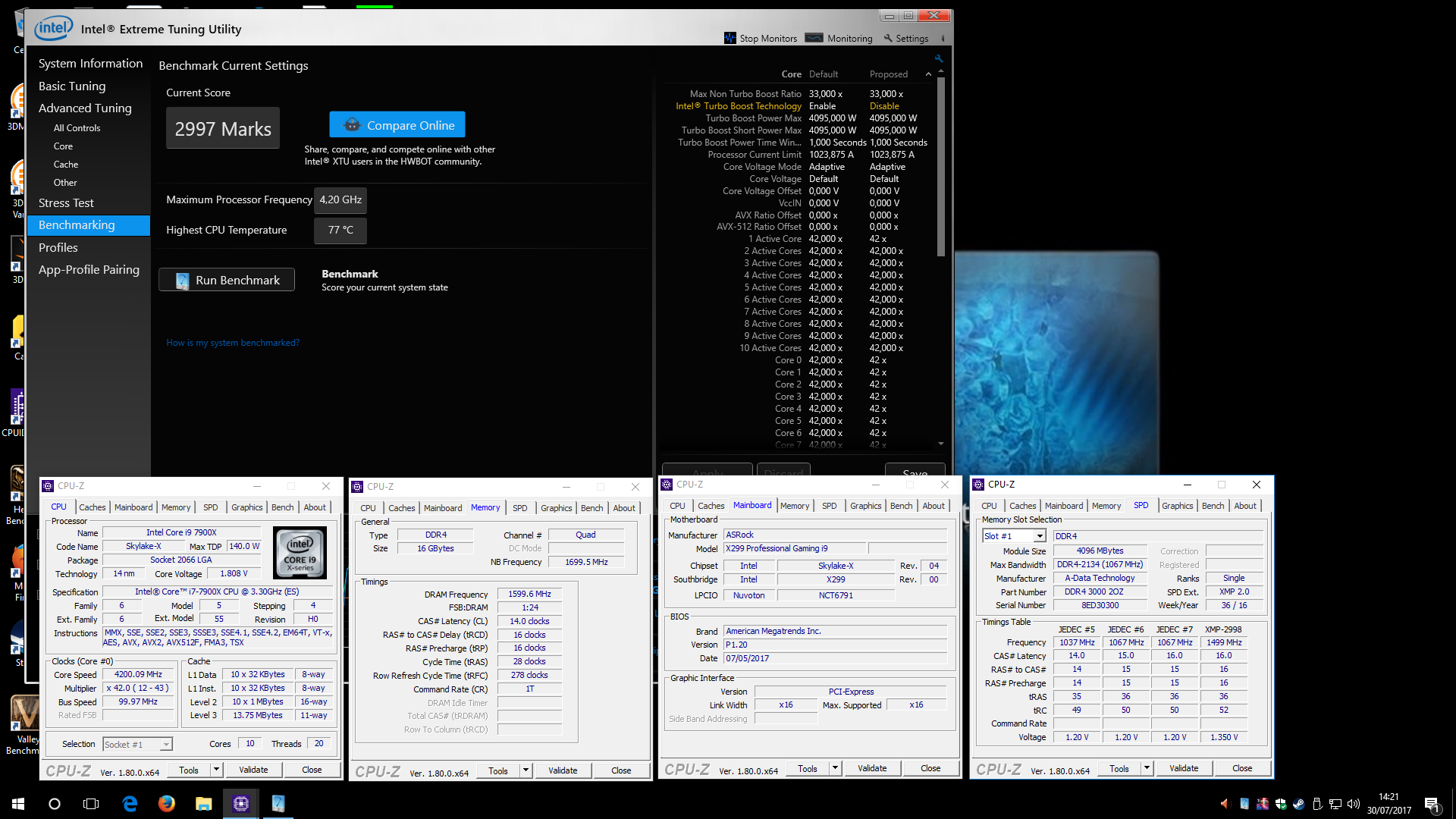The height and width of the screenshot is (819, 1456).
Task: Click Tools button in Mainboard CPU-Z window
Action: coord(808,768)
